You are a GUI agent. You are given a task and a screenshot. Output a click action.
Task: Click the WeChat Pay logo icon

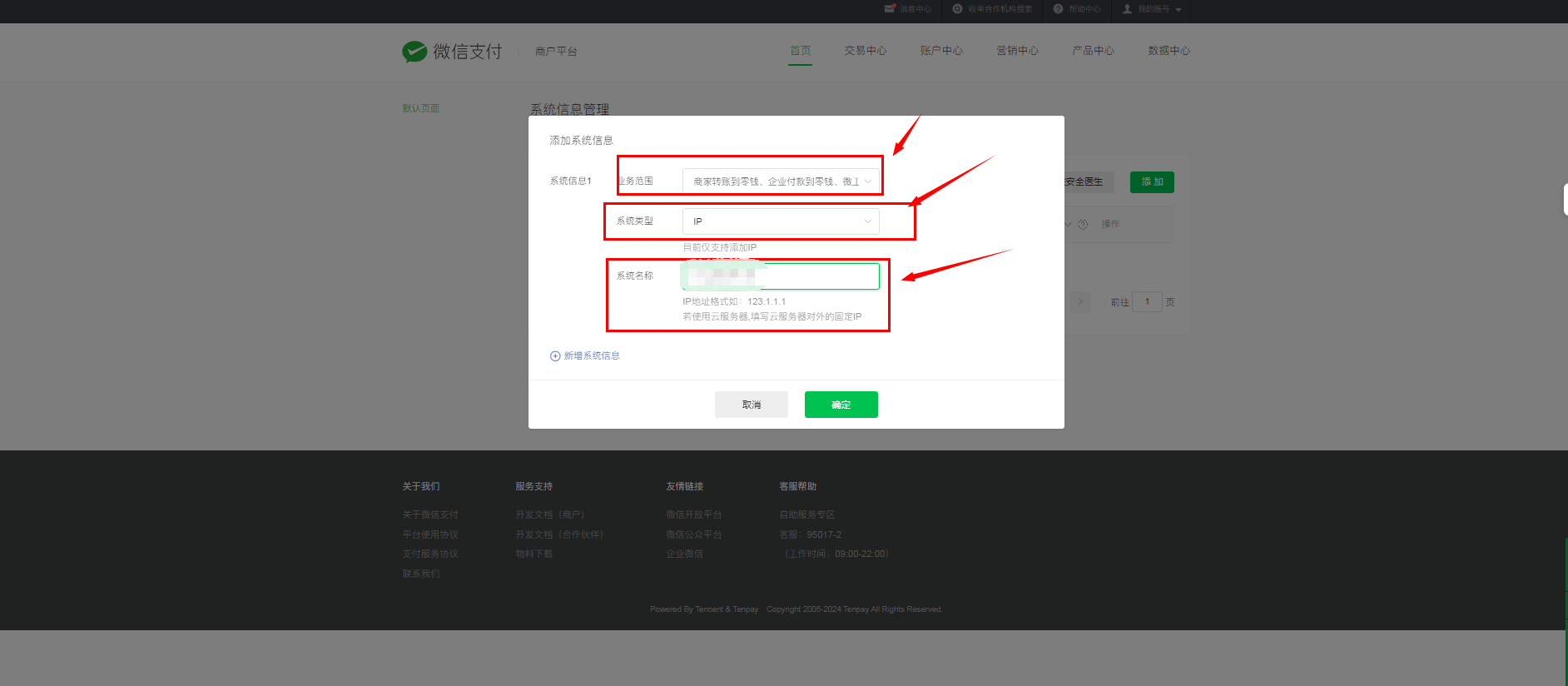tap(414, 52)
